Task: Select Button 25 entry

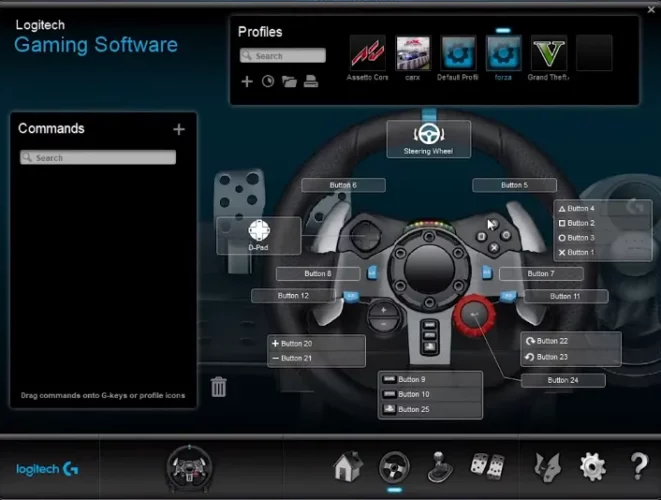Action: [430, 409]
